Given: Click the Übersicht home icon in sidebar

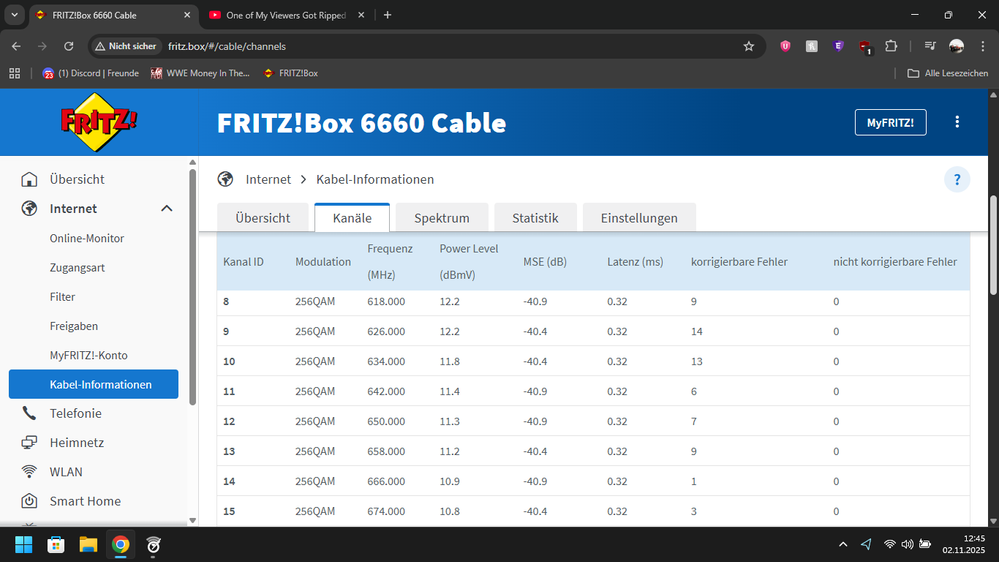Looking at the screenshot, I should point(29,179).
